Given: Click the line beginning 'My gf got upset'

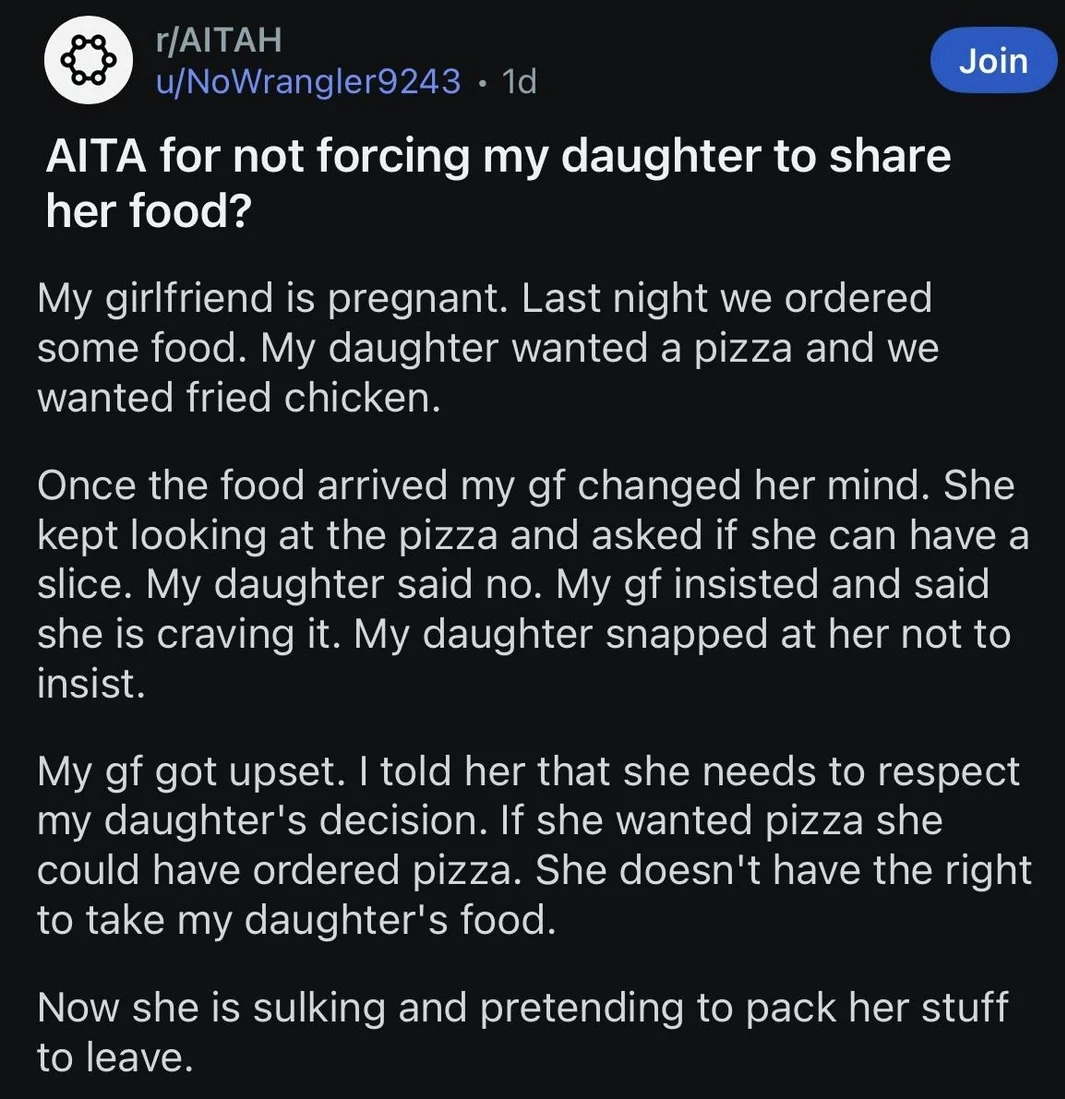Looking at the screenshot, I should [x=529, y=772].
